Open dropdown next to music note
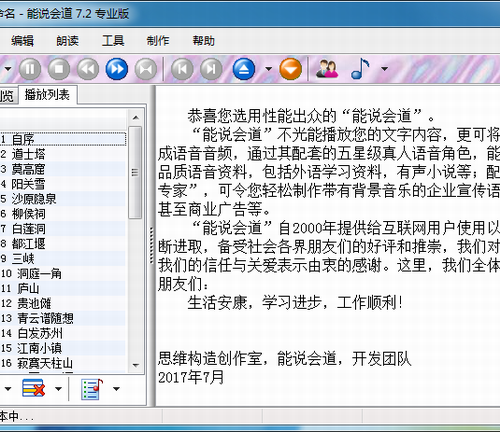The height and width of the screenshot is (432, 500). tap(384, 69)
